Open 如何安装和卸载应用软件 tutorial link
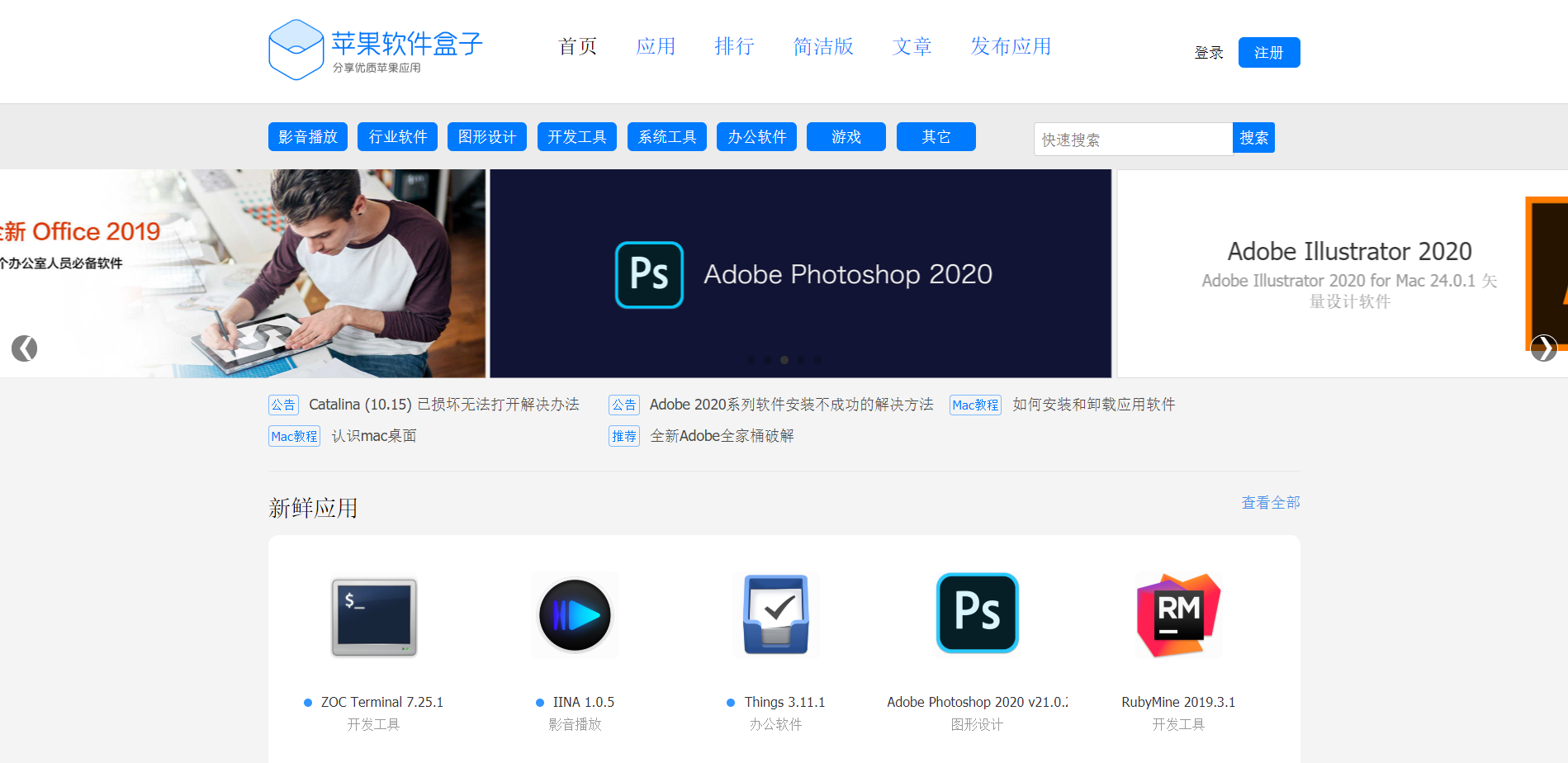This screenshot has width=1568, height=763. (1094, 405)
